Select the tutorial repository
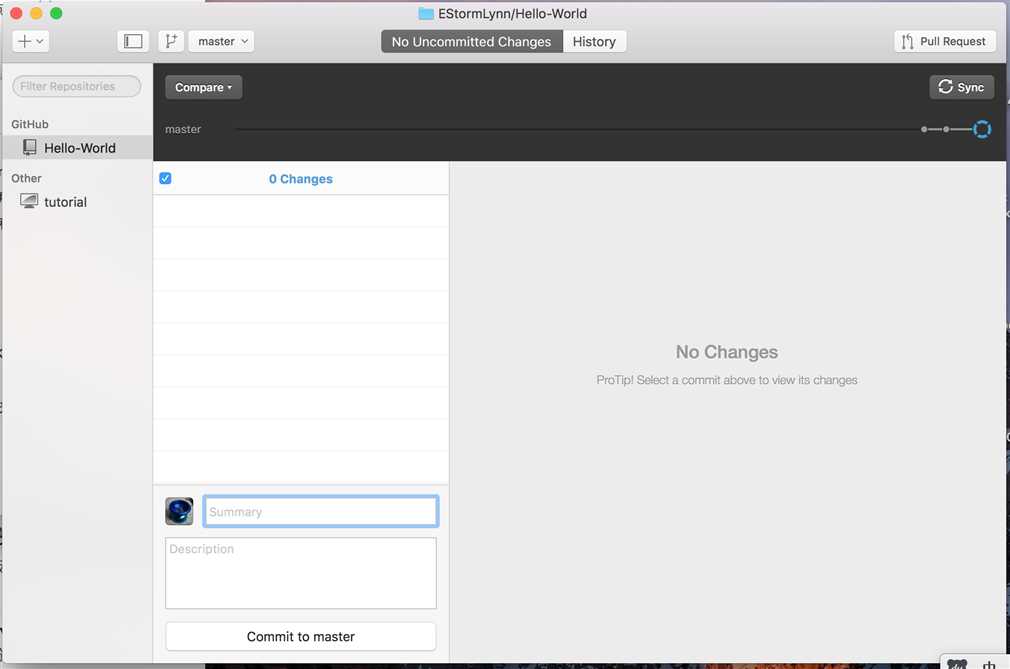The image size is (1010, 669). click(x=77, y=202)
